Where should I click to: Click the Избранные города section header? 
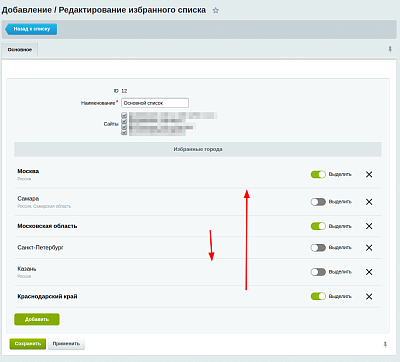coord(198,149)
